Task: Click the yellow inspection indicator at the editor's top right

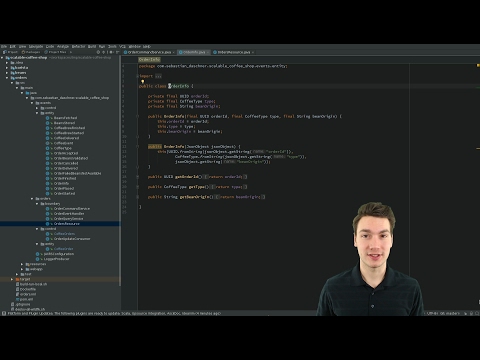Action: click(x=477, y=66)
